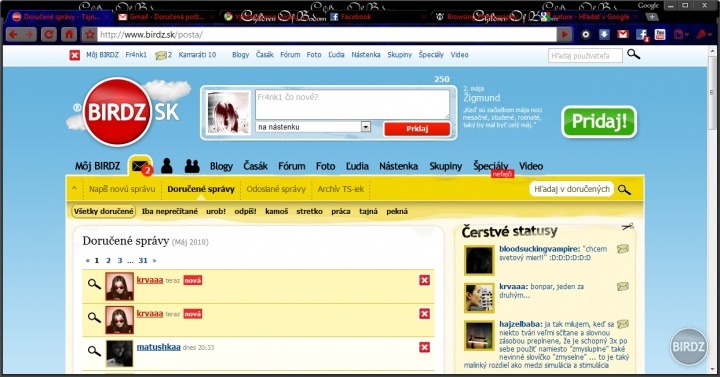Image resolution: width=720 pixels, height=377 pixels.
Task: Open the two-people friends icon
Action: [x=192, y=166]
